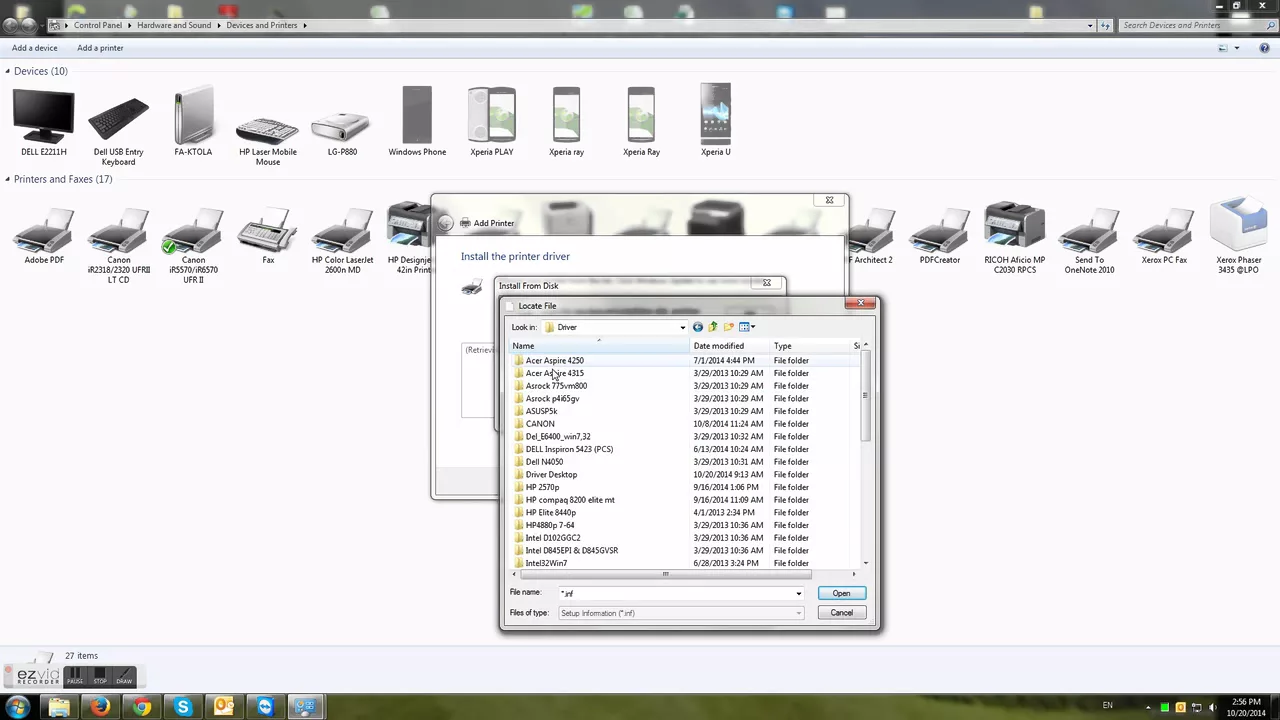Select the FA-KTOLA drive device

(193, 122)
